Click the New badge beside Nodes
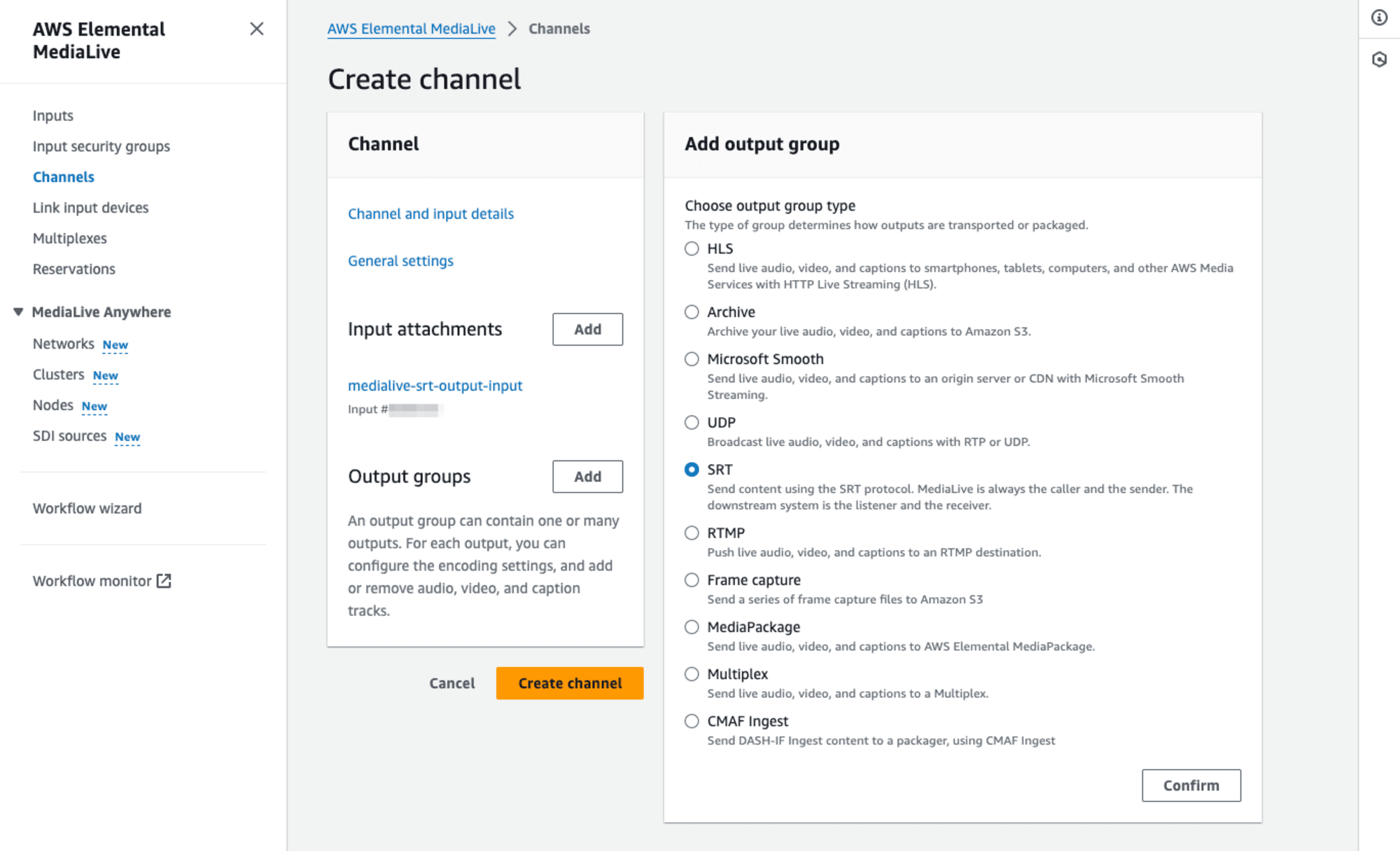This screenshot has width=1400, height=851. coord(94,407)
